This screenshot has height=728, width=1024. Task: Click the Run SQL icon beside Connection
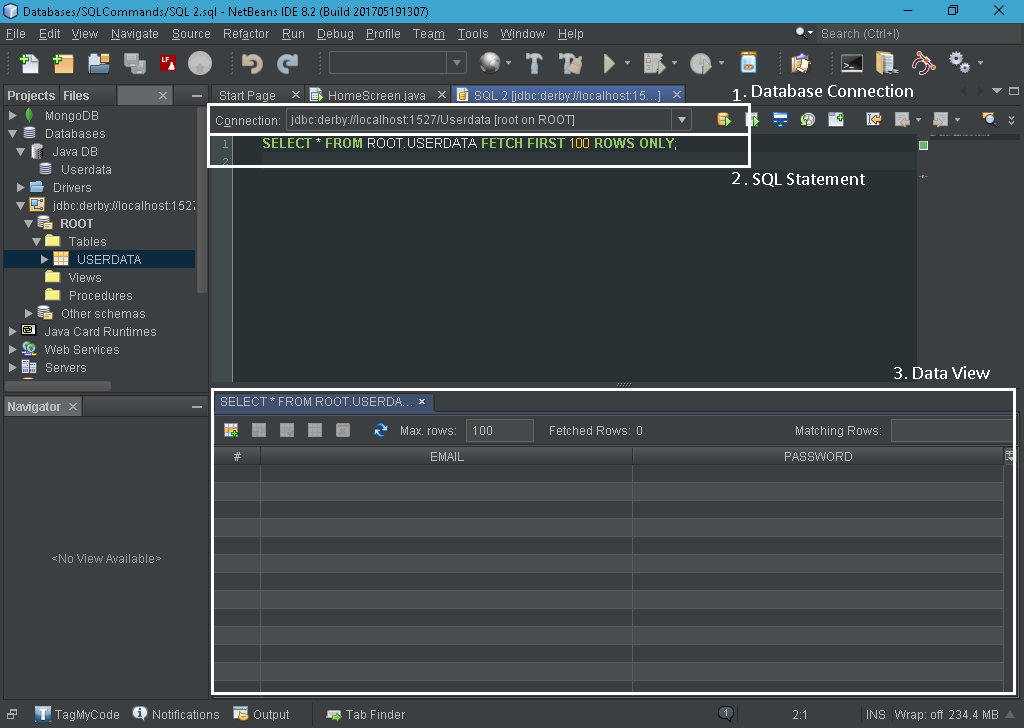724,119
